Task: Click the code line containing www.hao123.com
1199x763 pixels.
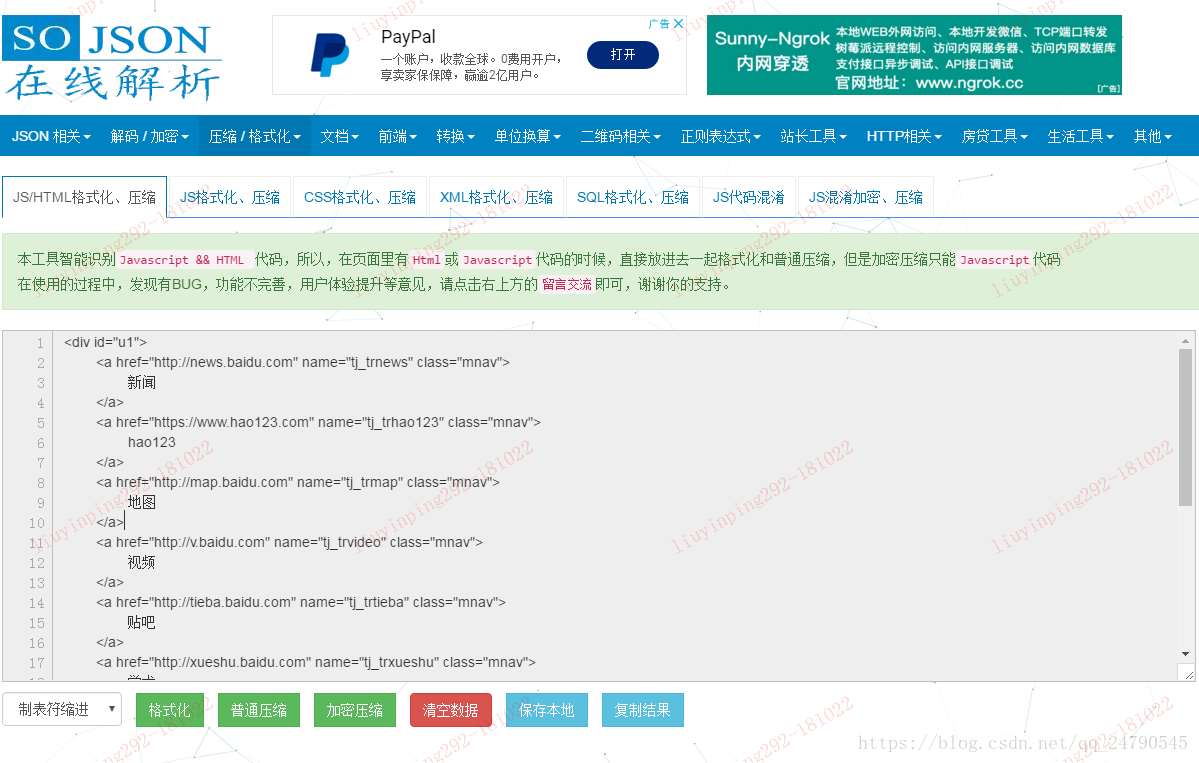Action: [x=318, y=422]
